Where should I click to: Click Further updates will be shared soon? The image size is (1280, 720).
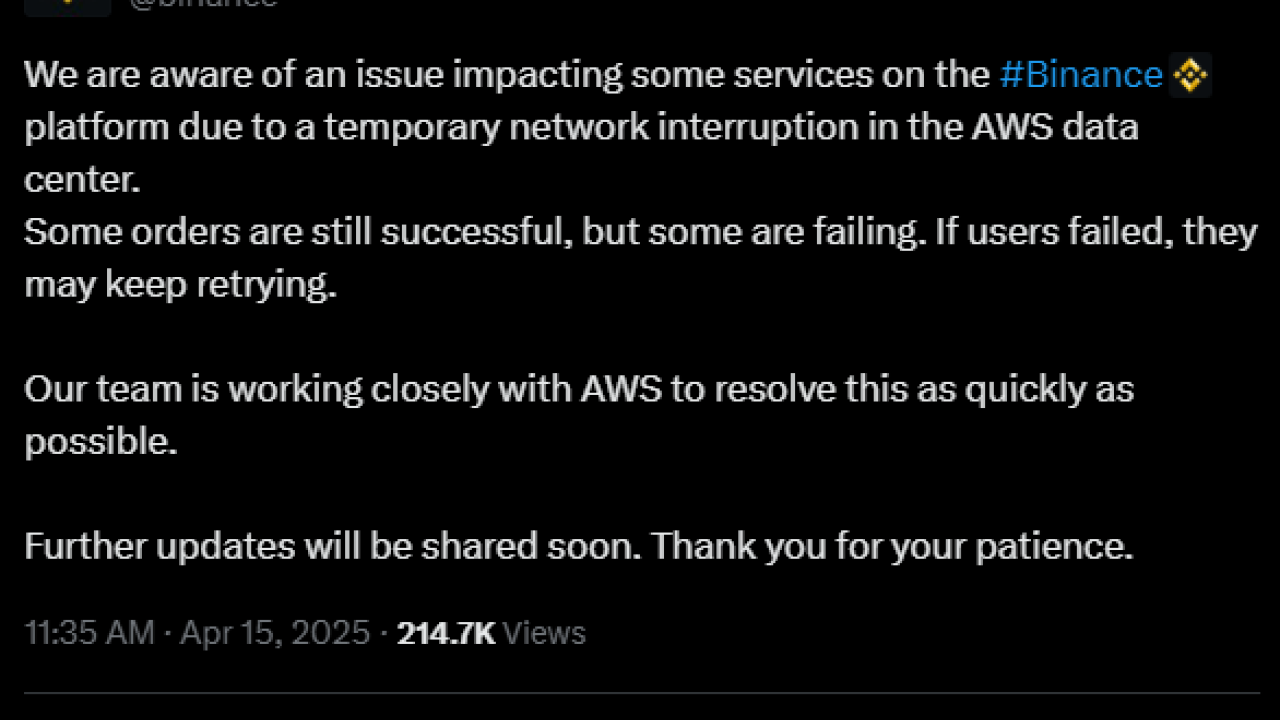333,546
